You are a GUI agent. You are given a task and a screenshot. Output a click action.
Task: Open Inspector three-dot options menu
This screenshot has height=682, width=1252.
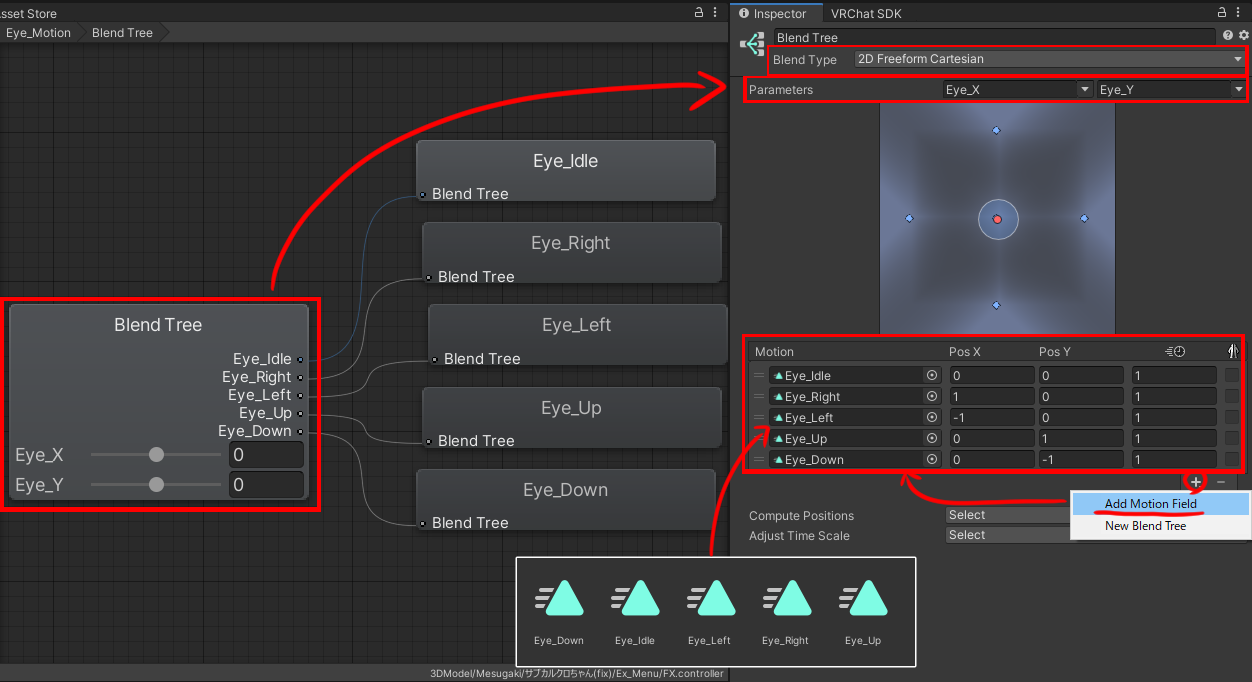pos(1241,13)
